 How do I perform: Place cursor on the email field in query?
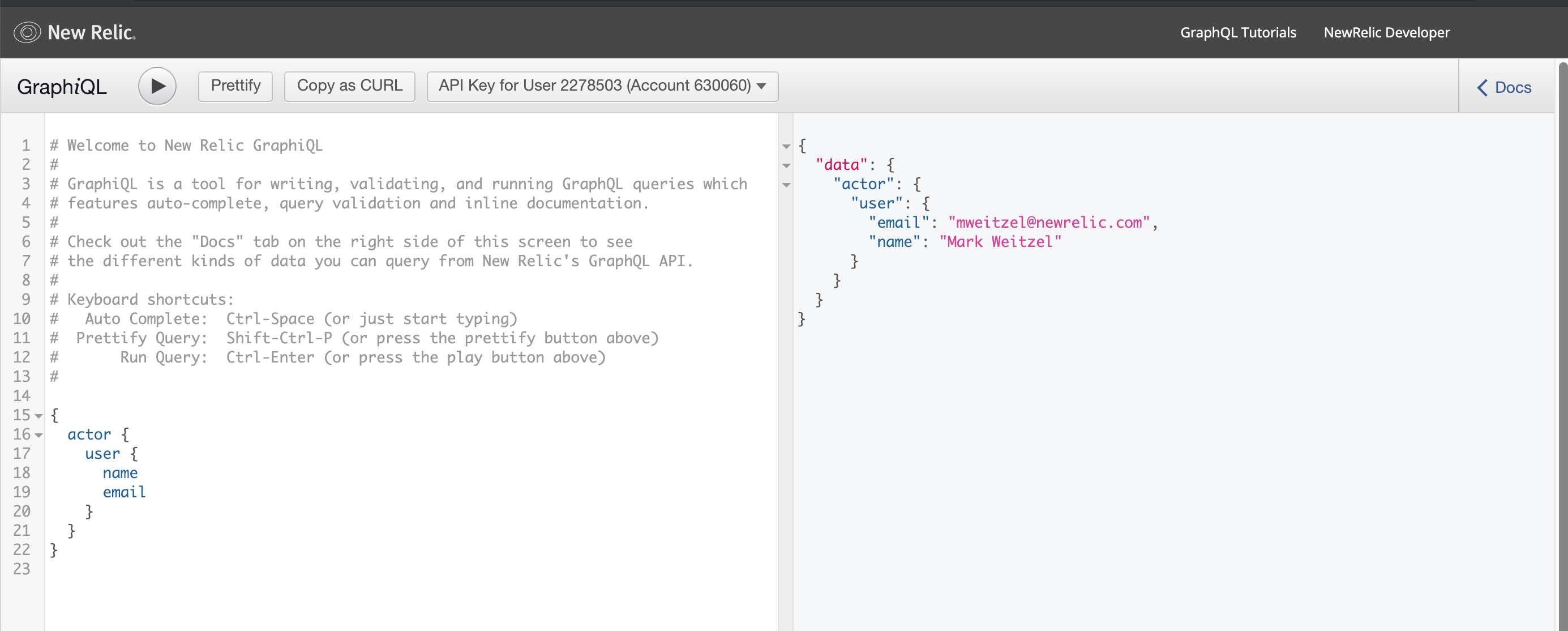(124, 492)
